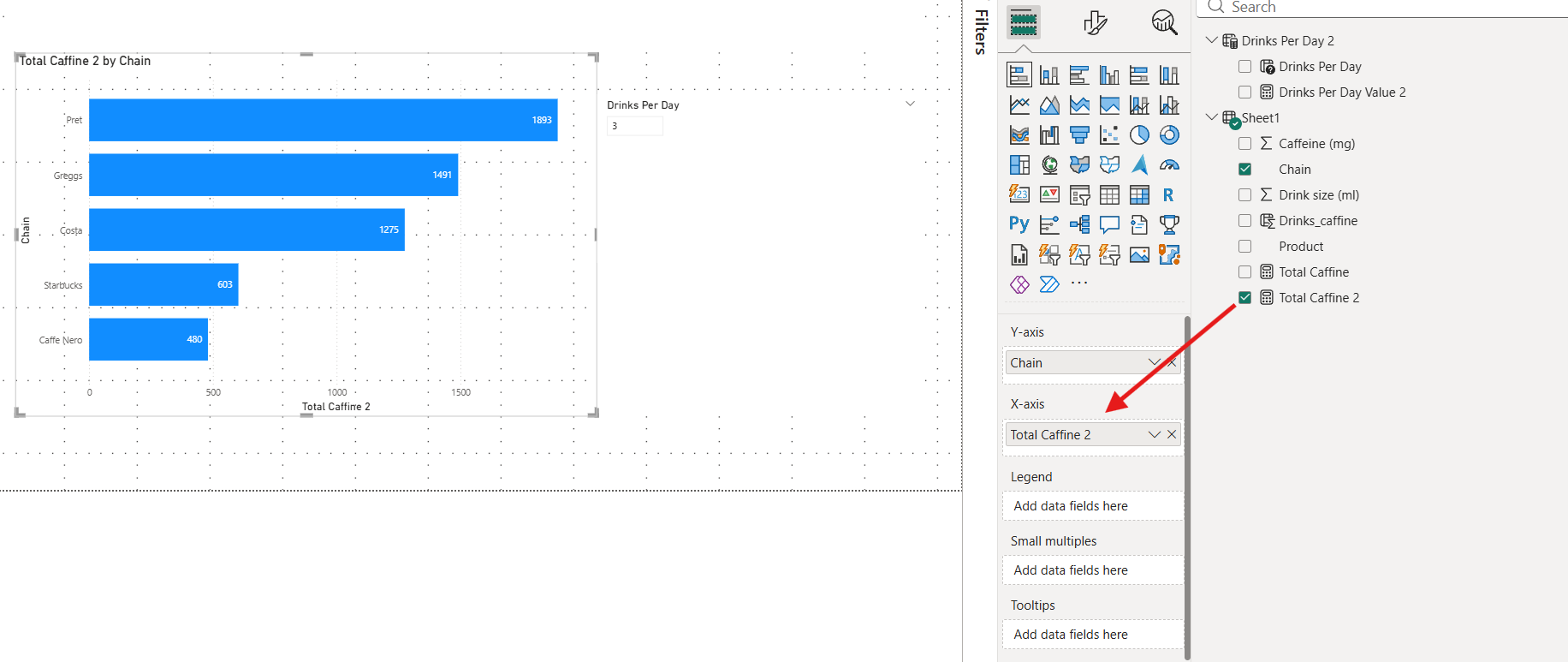Insert a Ribbon chart visual
This screenshot has height=662, width=1568.
pos(1019,135)
